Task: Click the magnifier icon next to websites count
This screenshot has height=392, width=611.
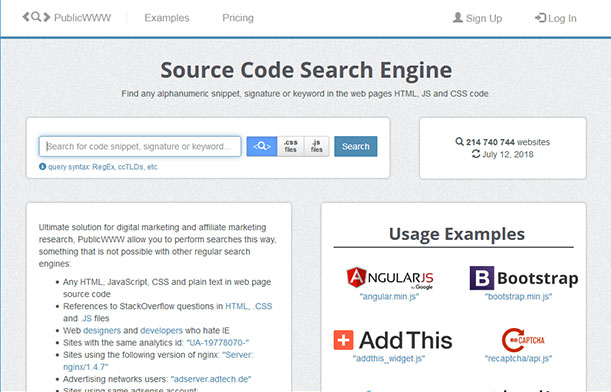Action: click(x=459, y=141)
